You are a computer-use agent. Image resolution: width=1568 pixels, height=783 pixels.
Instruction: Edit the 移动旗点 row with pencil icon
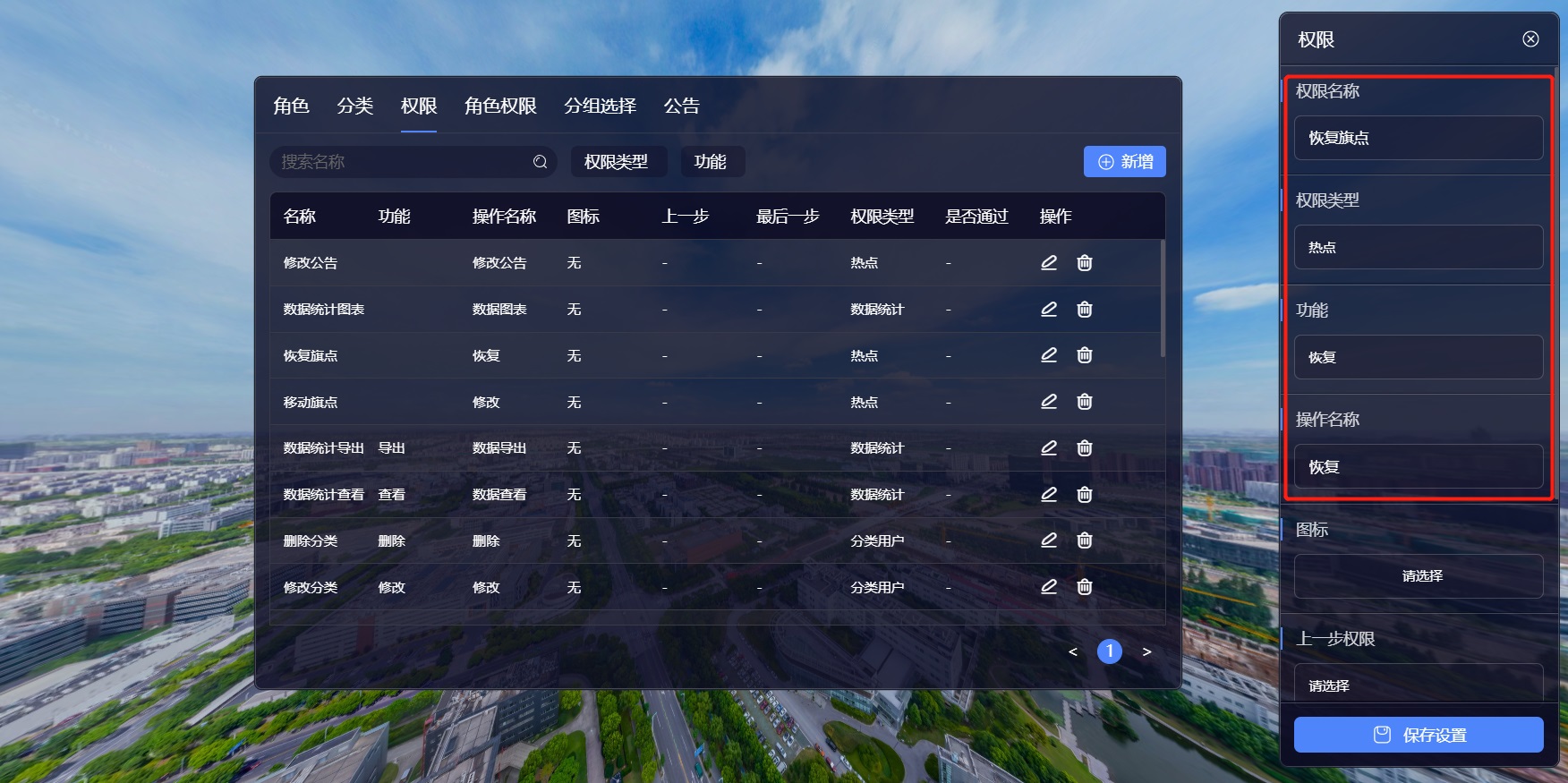tap(1049, 402)
